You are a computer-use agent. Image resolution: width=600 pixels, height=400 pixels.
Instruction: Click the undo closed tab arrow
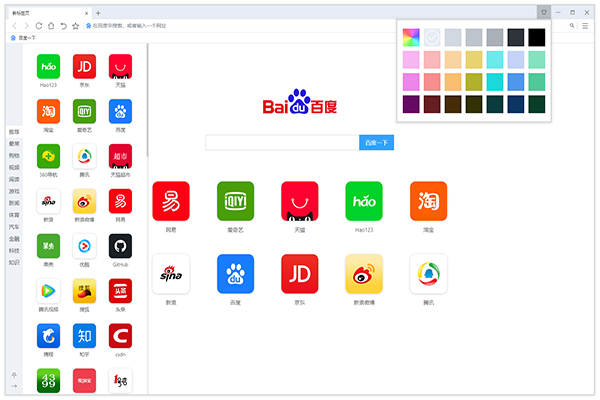pos(64,26)
